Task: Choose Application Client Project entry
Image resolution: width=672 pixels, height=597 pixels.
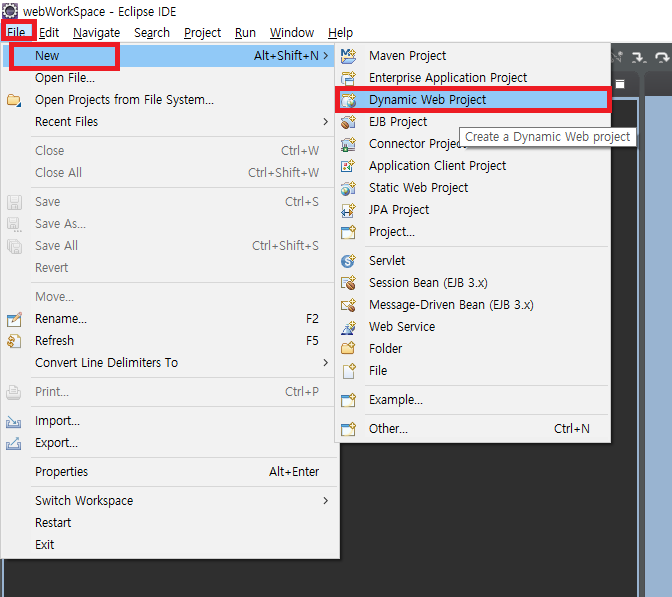Action: [x=473, y=165]
